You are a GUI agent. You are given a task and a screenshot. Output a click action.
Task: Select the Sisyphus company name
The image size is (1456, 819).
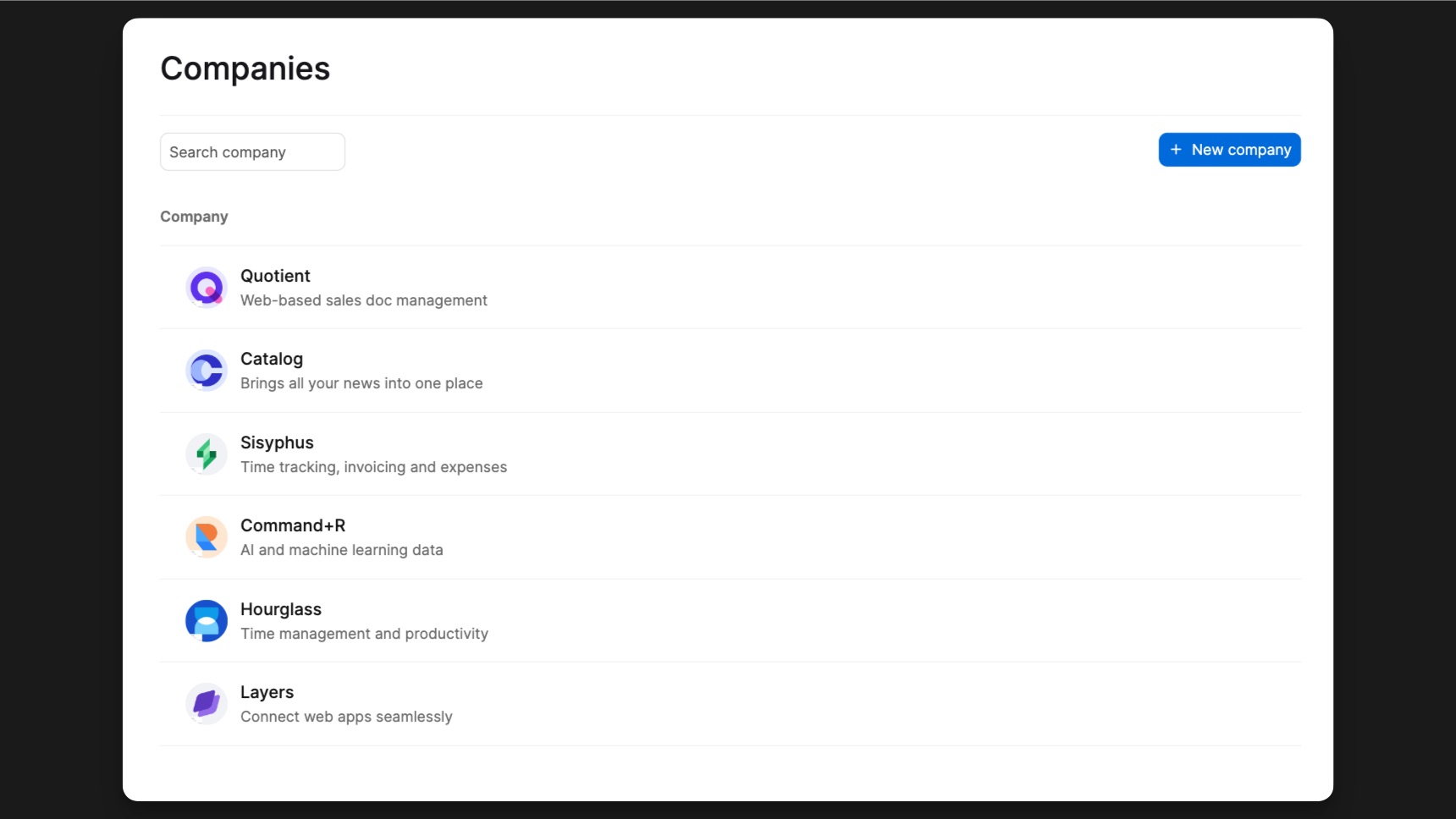click(x=277, y=442)
